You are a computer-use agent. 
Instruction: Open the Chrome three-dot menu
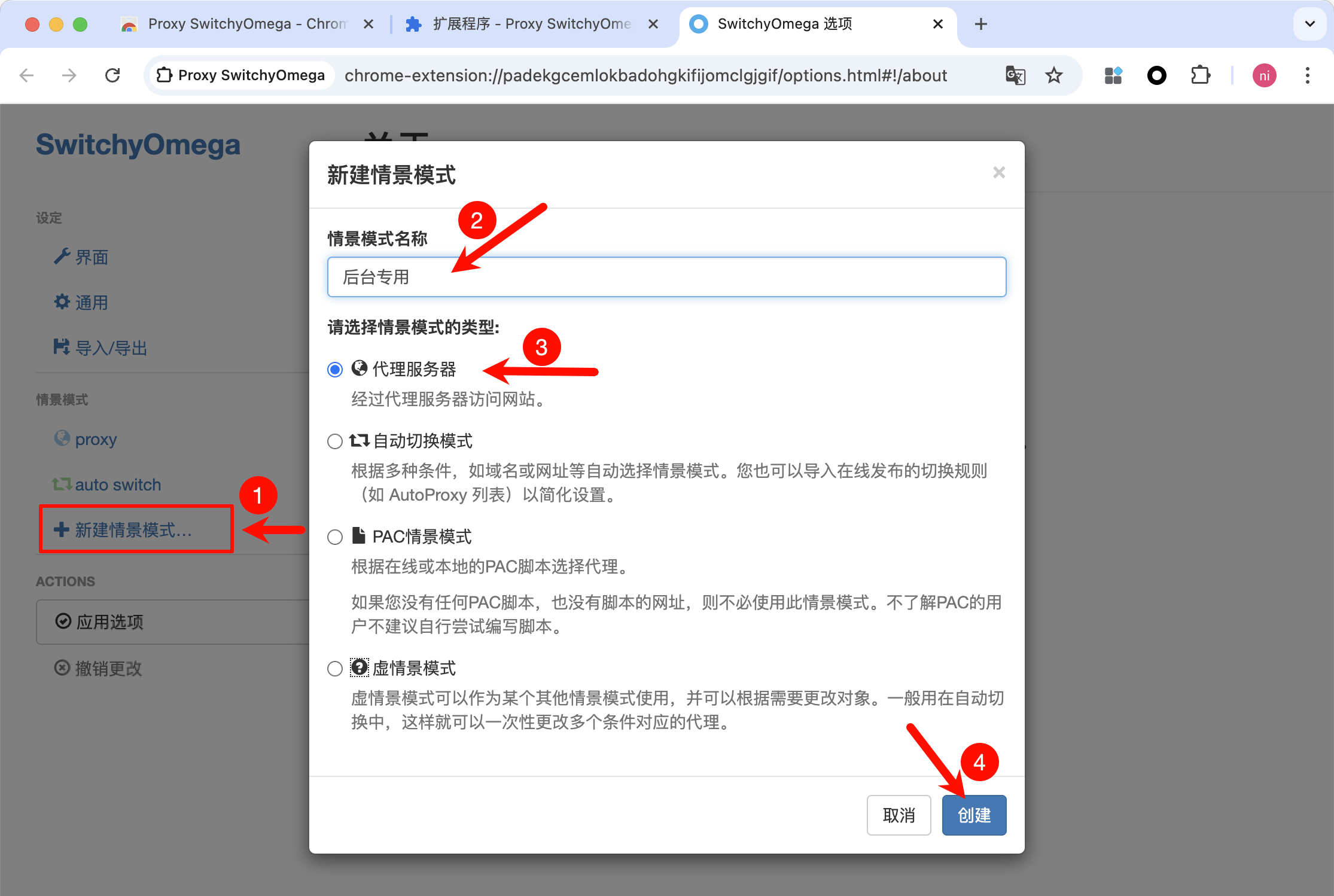pyautogui.click(x=1307, y=75)
